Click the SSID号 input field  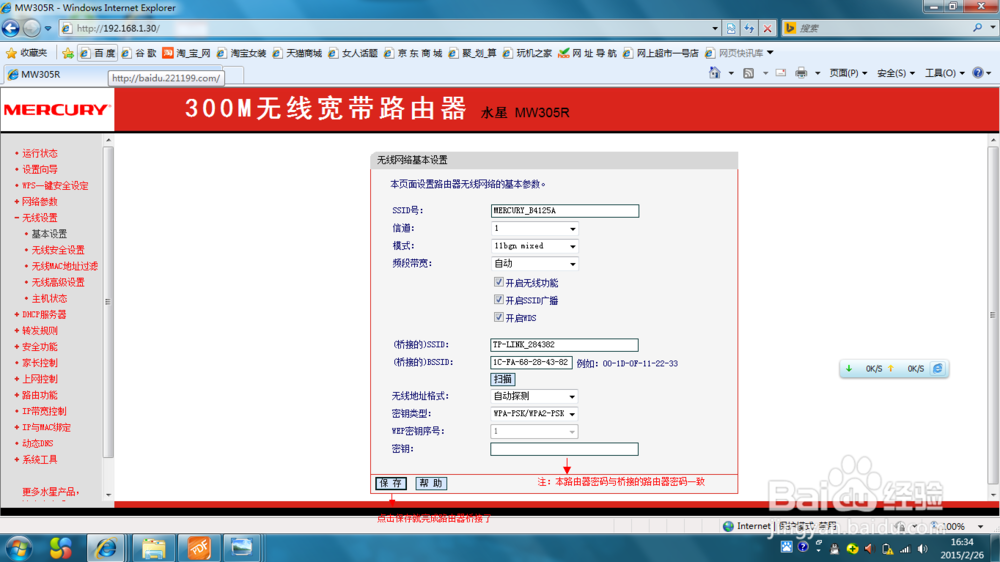tap(564, 211)
